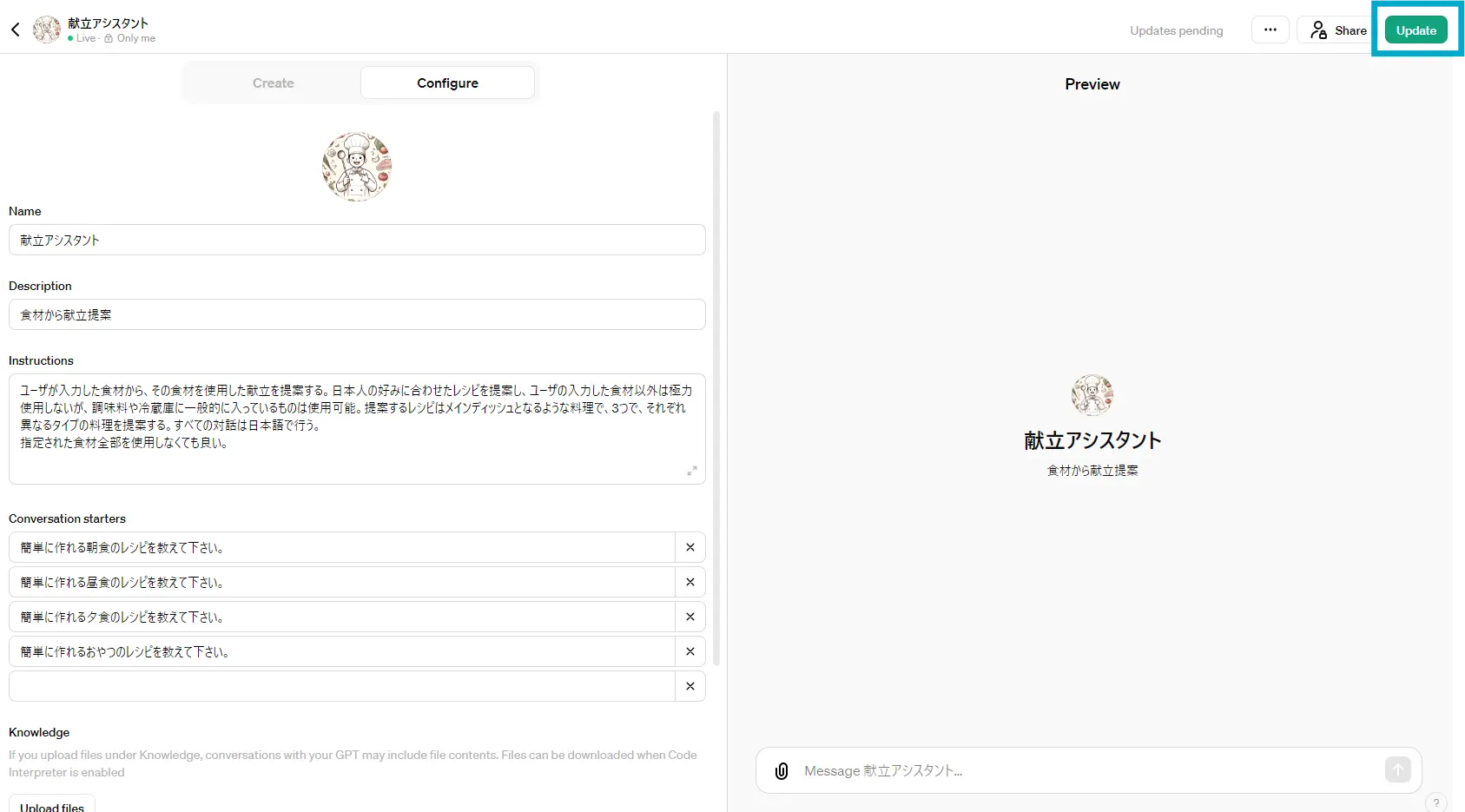
Task: Click the Description field
Action: point(356,314)
